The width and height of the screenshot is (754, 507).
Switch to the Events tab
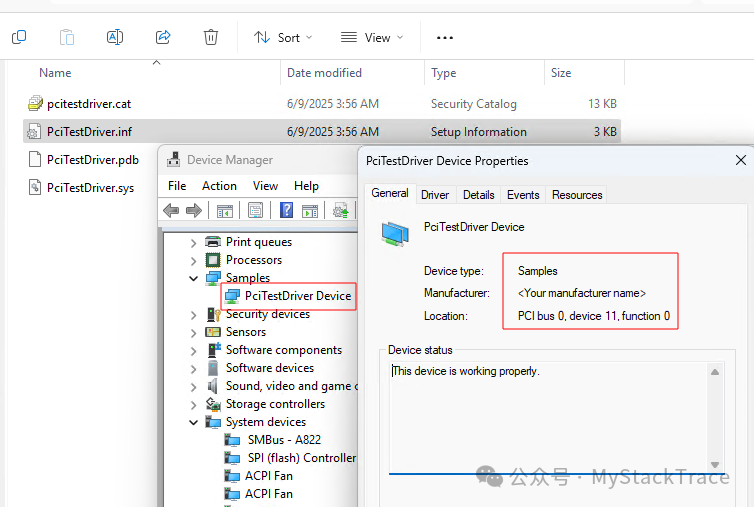point(523,195)
